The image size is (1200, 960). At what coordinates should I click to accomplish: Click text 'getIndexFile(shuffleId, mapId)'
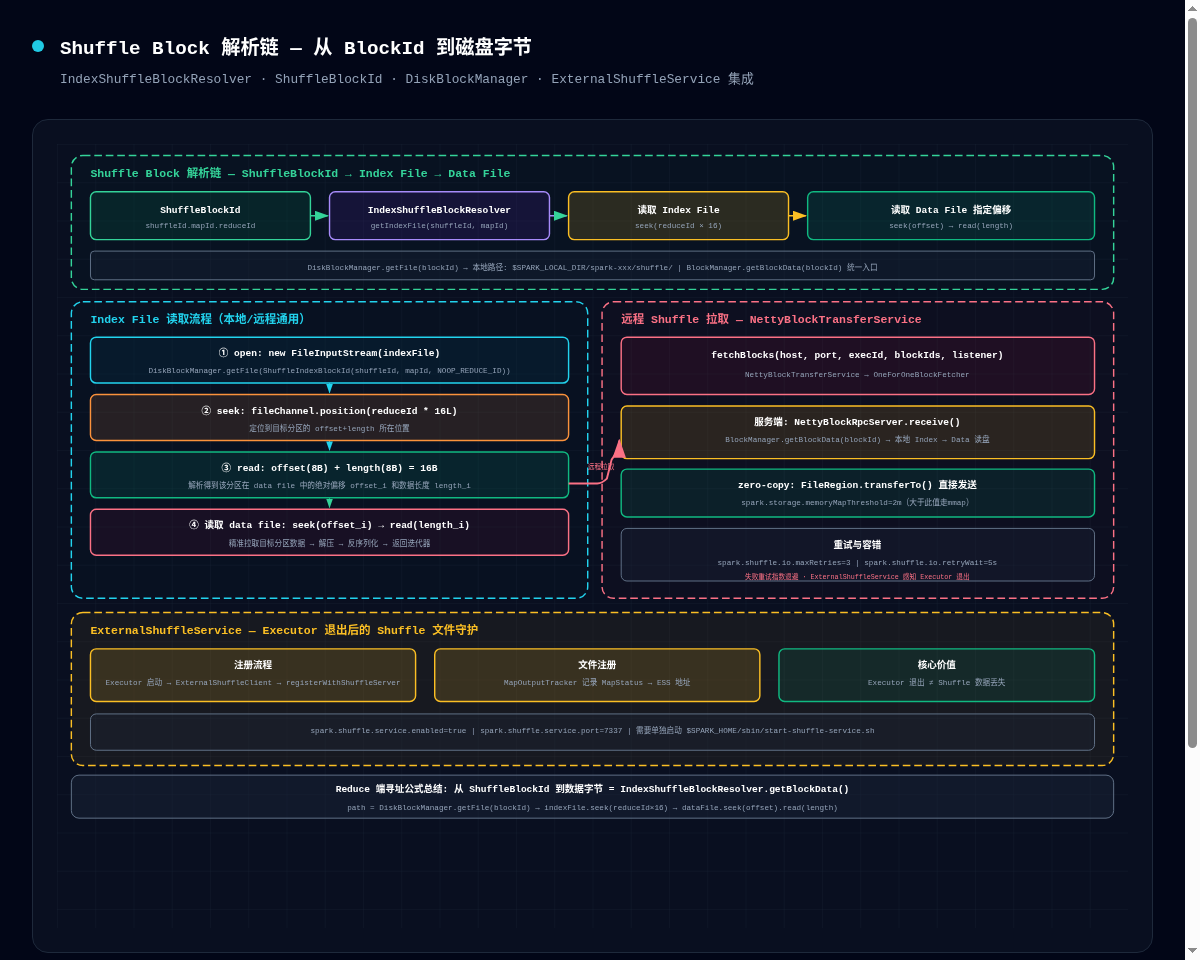[x=439, y=225]
